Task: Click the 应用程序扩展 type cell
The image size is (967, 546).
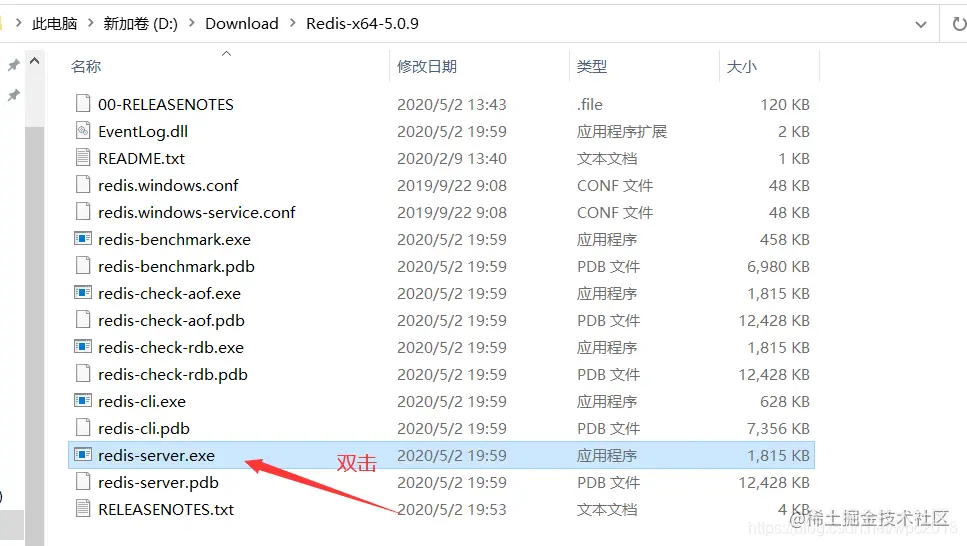Action: pos(622,131)
